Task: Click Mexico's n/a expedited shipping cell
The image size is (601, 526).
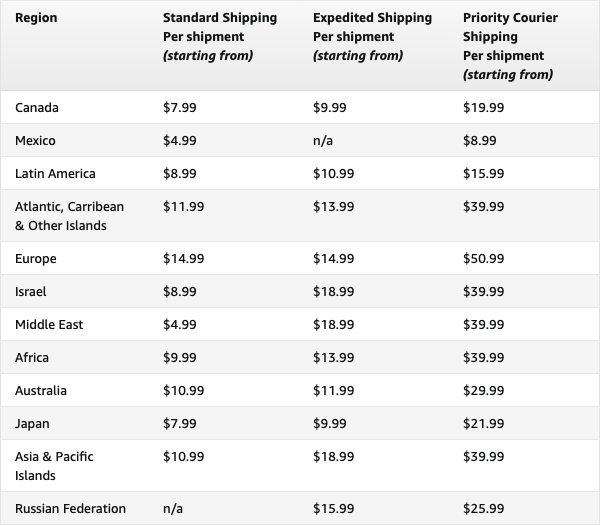Action: pos(323,140)
